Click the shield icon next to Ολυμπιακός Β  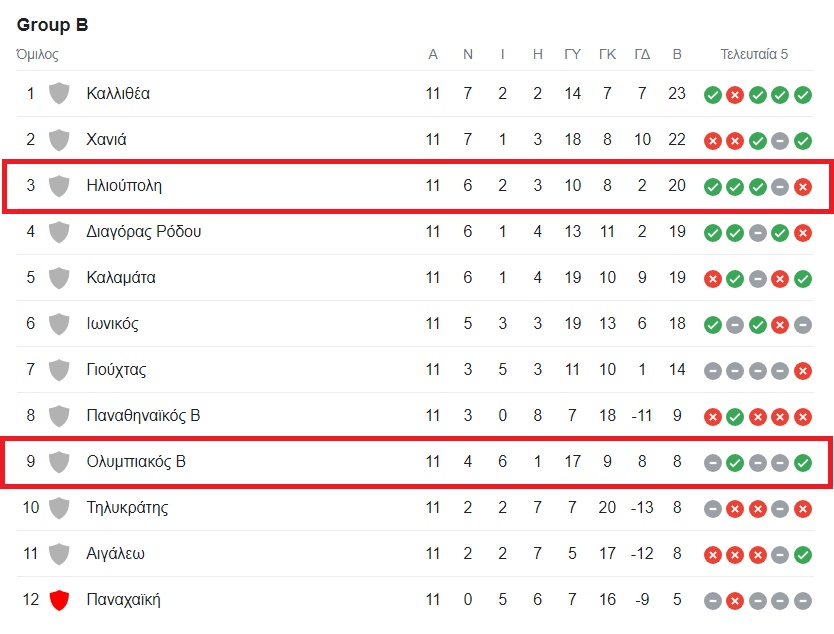point(59,462)
